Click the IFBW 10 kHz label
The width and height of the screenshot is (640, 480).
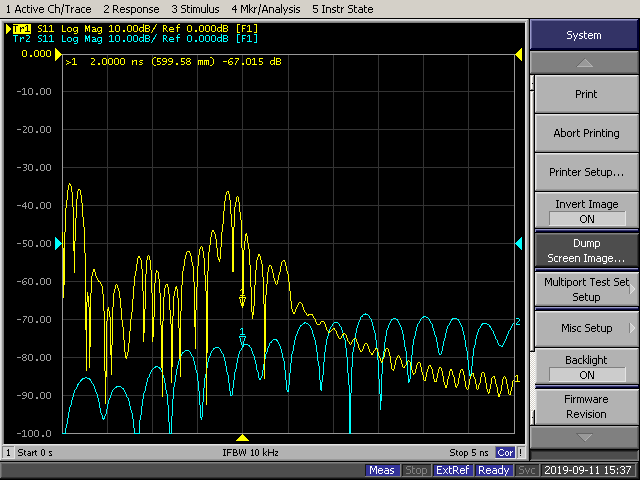pos(250,453)
